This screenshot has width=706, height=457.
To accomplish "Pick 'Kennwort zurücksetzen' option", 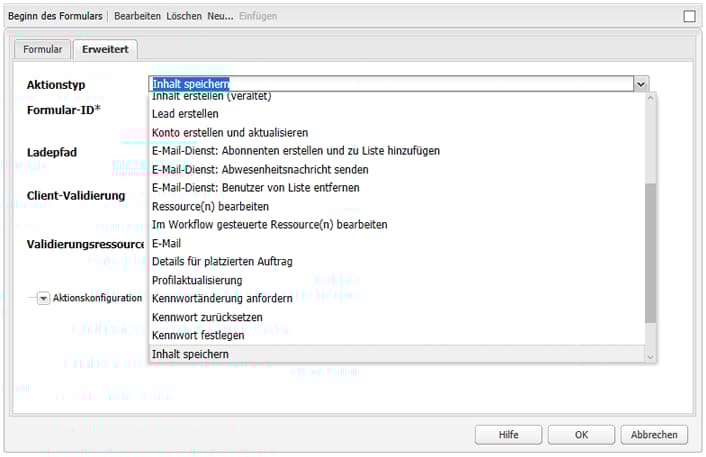I will (x=397, y=317).
